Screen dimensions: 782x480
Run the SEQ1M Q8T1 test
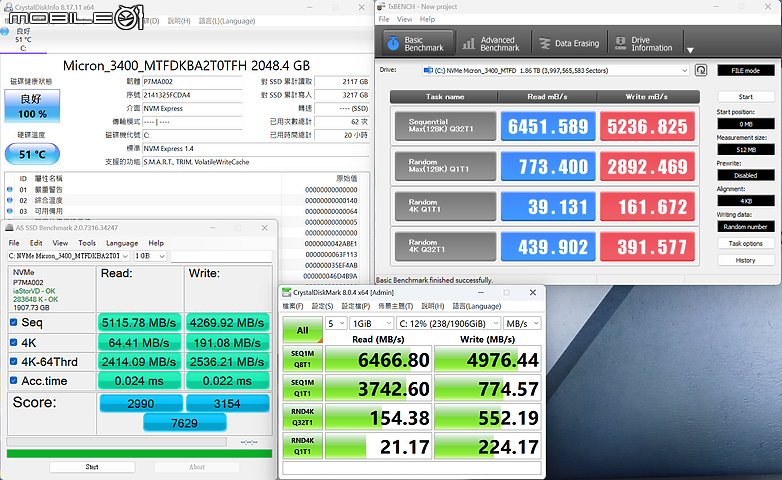click(303, 359)
